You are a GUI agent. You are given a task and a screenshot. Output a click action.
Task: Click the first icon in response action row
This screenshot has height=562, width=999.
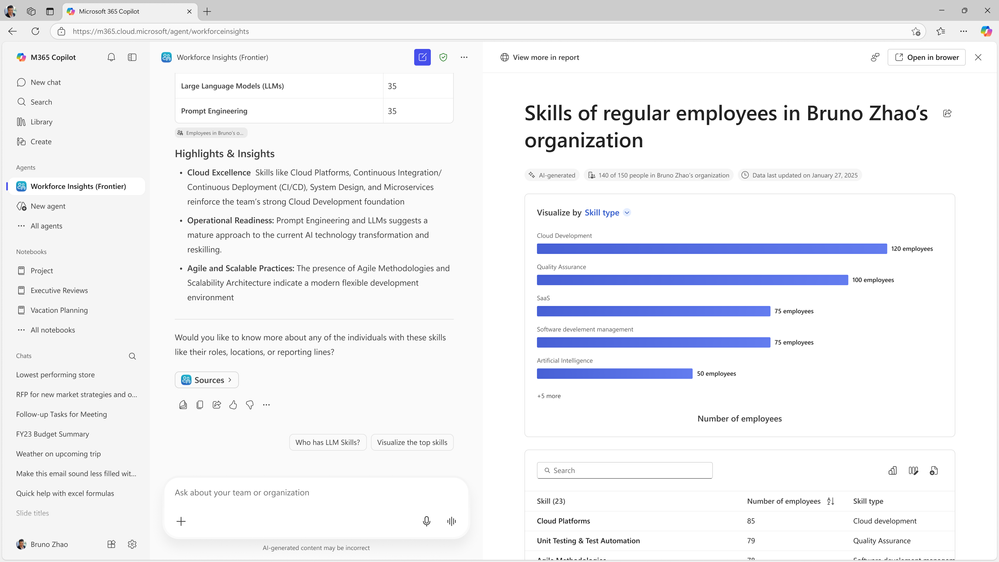[183, 405]
